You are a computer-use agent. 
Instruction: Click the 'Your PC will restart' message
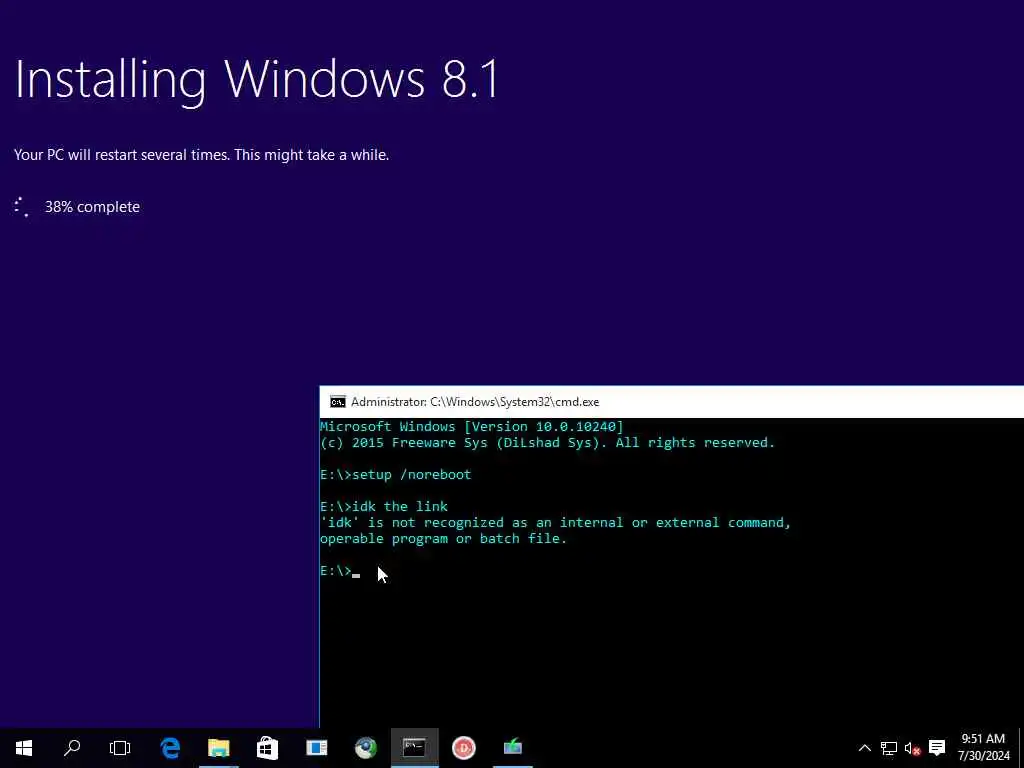click(201, 155)
